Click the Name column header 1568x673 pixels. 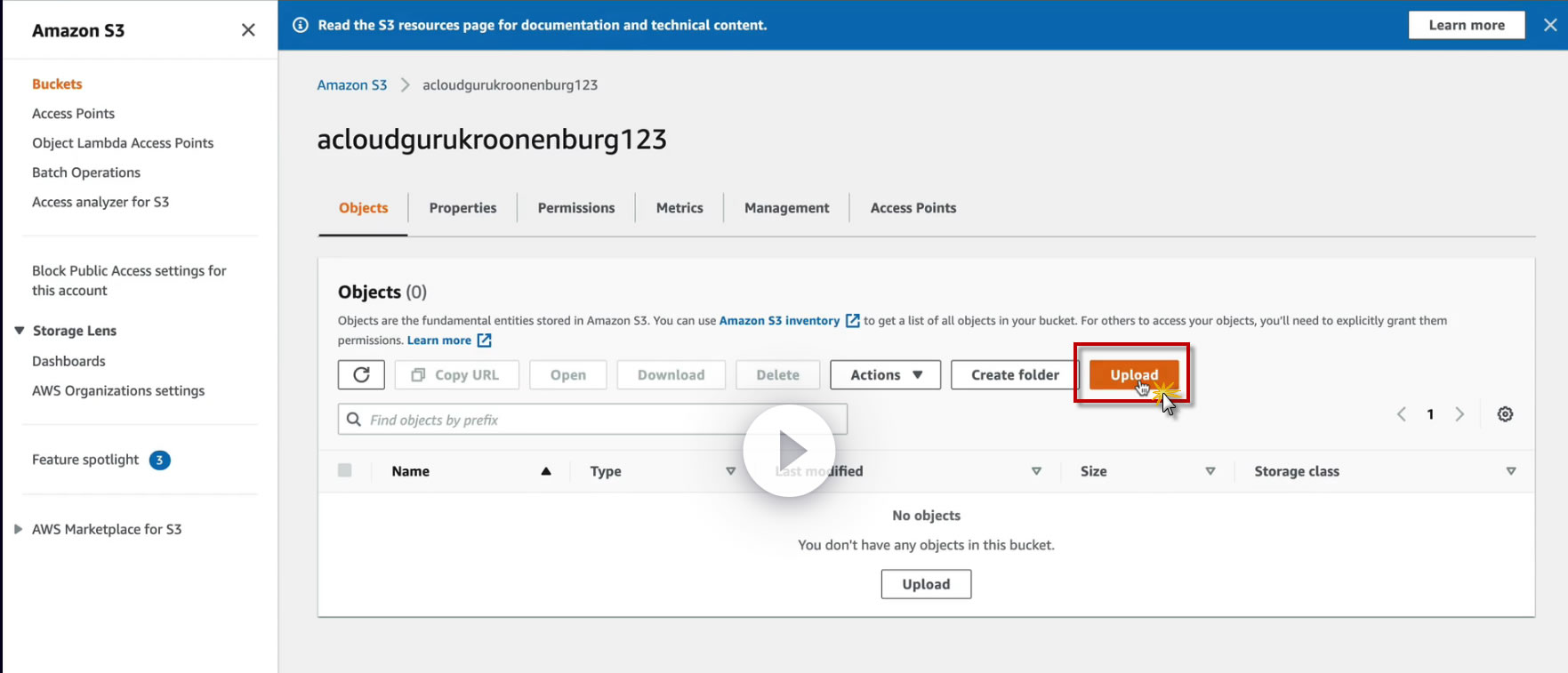411,471
